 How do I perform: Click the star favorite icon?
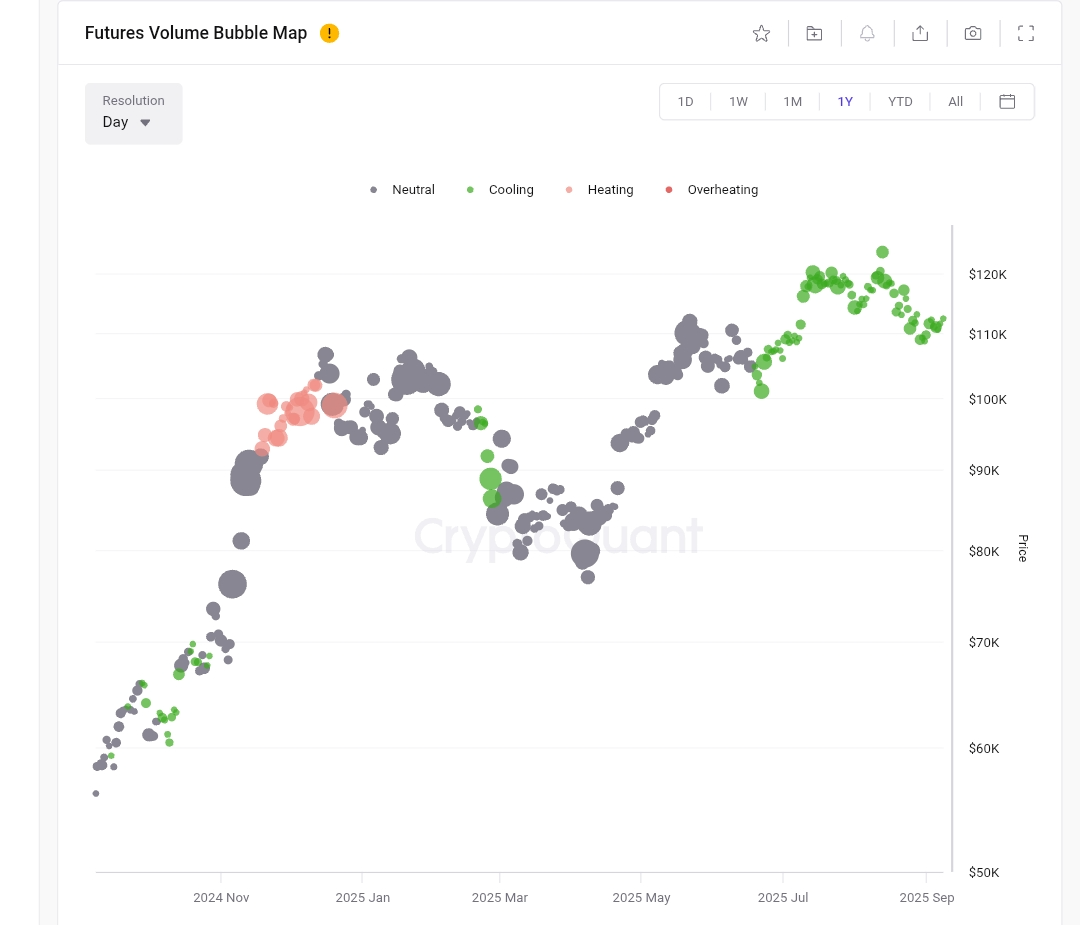click(x=761, y=33)
